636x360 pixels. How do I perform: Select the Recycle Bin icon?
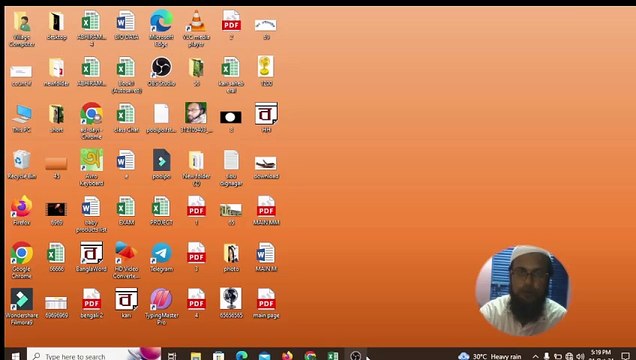22,164
